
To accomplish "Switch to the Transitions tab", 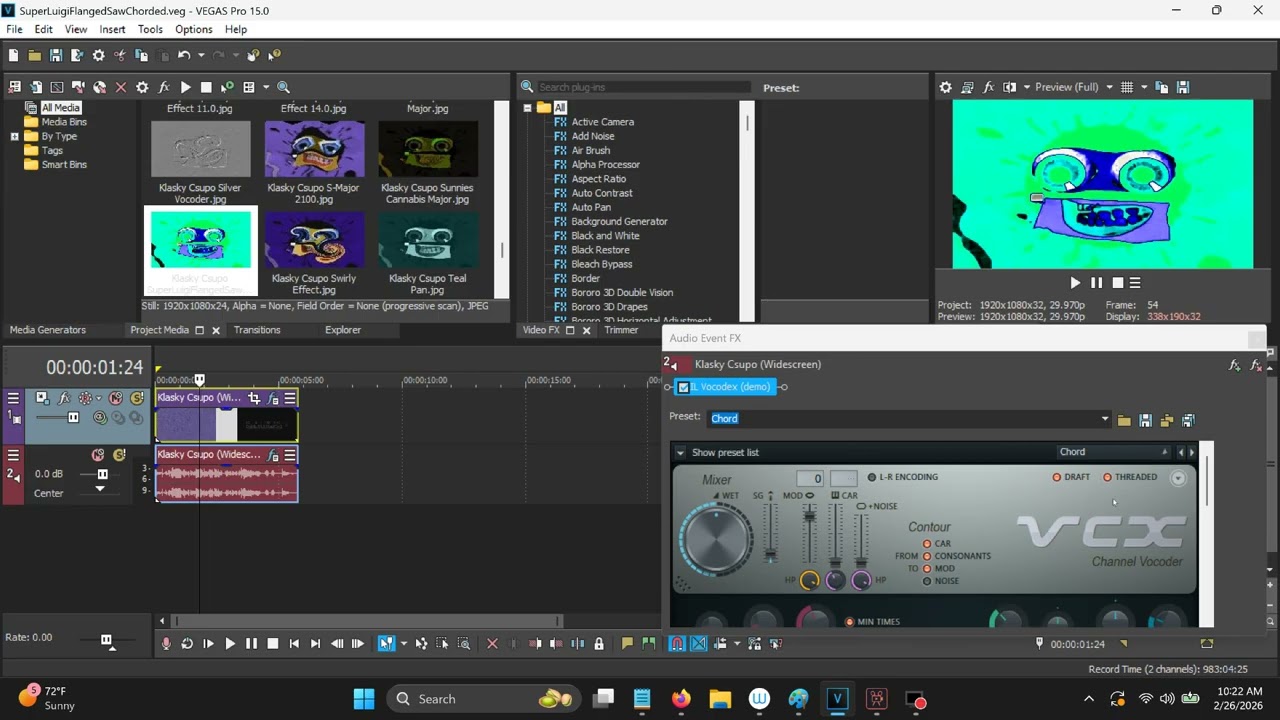I will [x=257, y=330].
